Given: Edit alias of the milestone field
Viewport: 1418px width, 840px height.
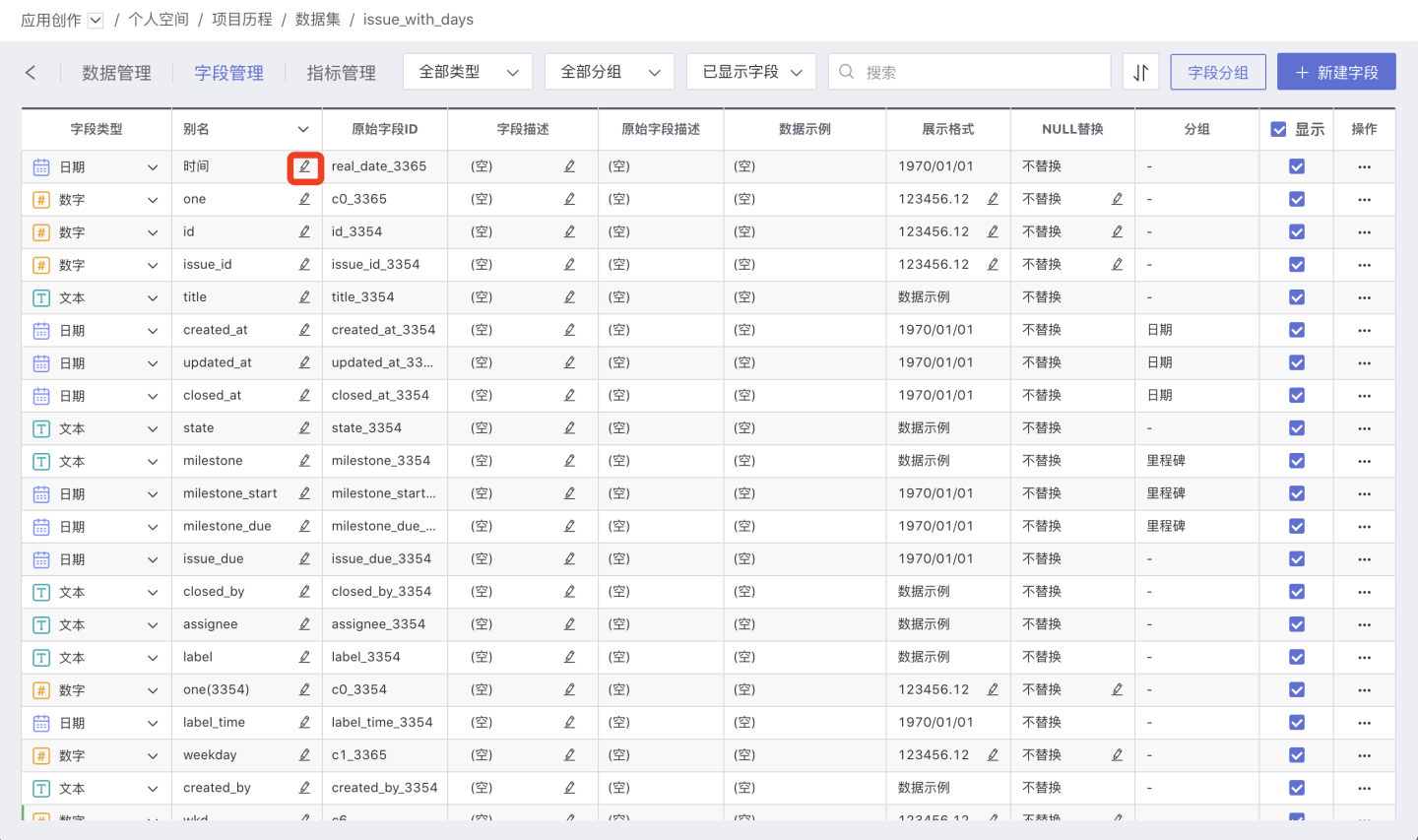Looking at the screenshot, I should coord(305,461).
